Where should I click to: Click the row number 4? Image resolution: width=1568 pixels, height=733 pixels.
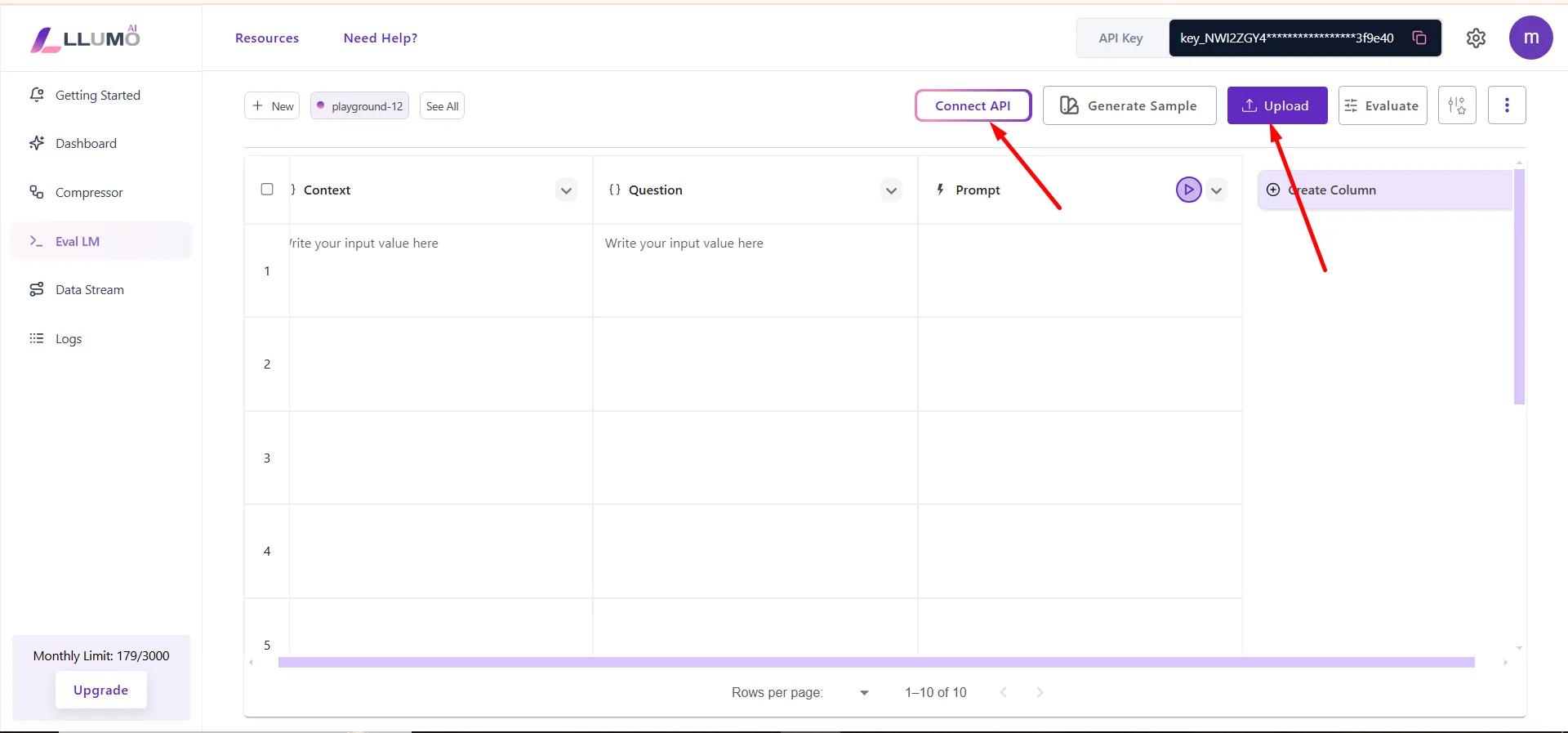[267, 551]
